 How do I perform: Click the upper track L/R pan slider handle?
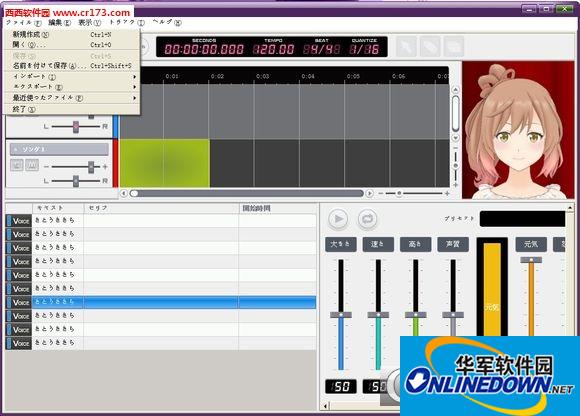click(x=76, y=127)
